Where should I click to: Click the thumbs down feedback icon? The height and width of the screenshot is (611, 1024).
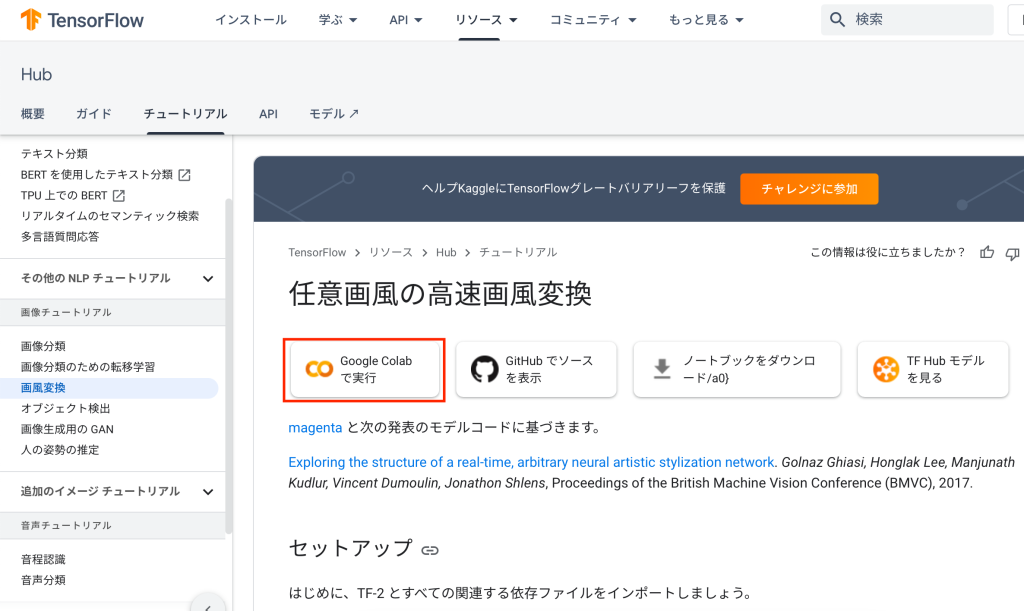point(1012,253)
